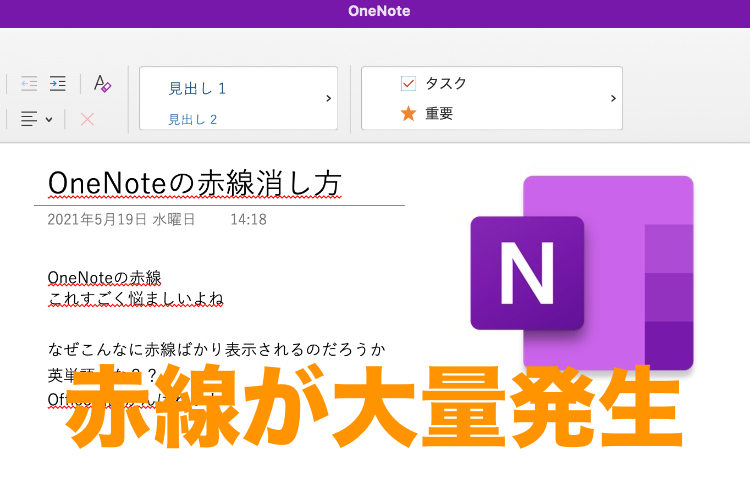Viewport: 750px width, 500px height.
Task: Click the date 2021年5月19日 水曜日
Action: [x=121, y=220]
